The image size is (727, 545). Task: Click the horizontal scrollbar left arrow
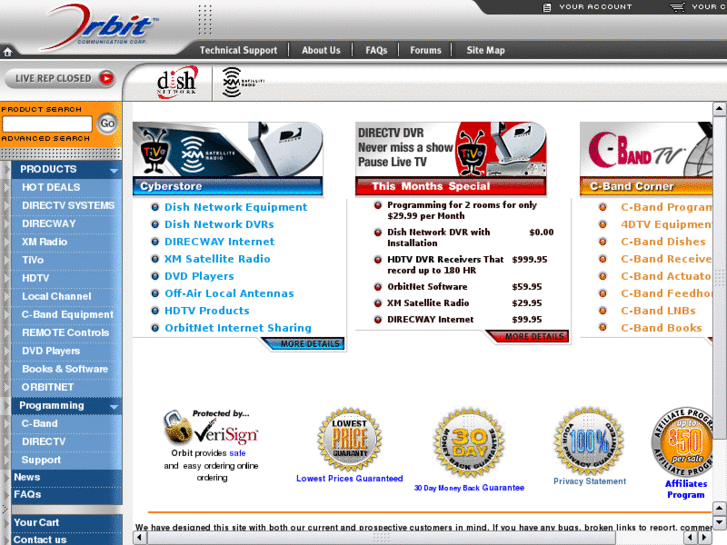pos(140,538)
